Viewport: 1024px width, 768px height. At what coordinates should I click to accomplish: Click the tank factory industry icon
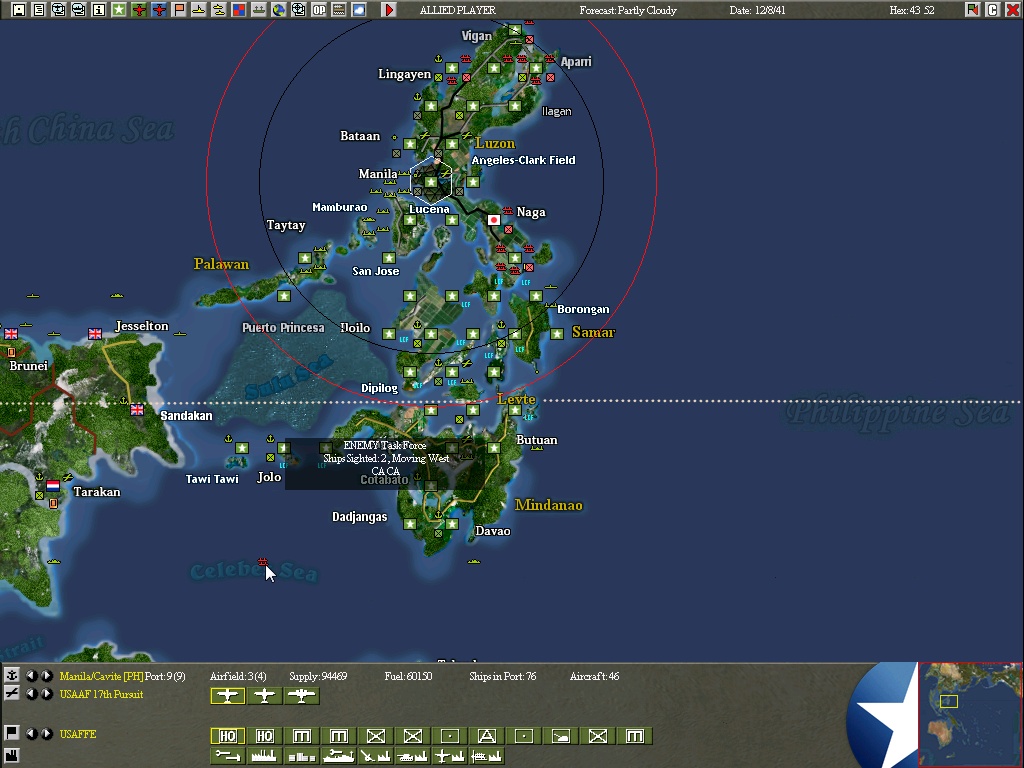[x=413, y=756]
